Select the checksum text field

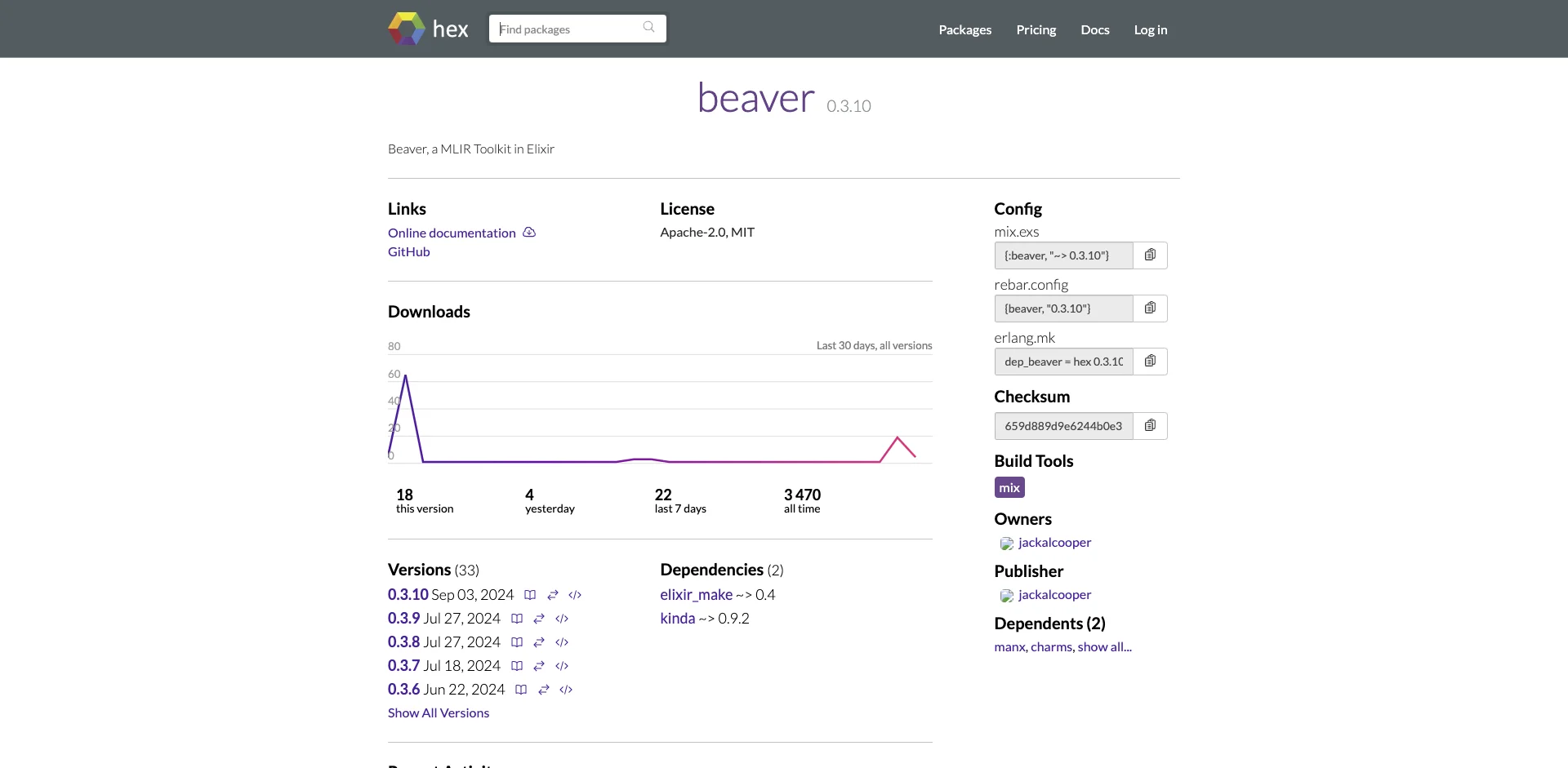tap(1063, 426)
